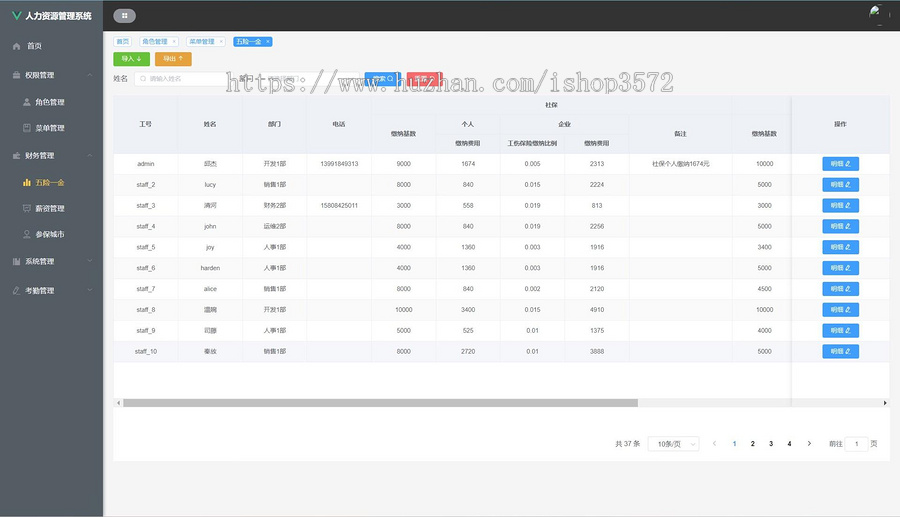Screen dimensions: 900x517
Task: Expand the 考勤管理 menu group
Action: [x=90, y=290]
